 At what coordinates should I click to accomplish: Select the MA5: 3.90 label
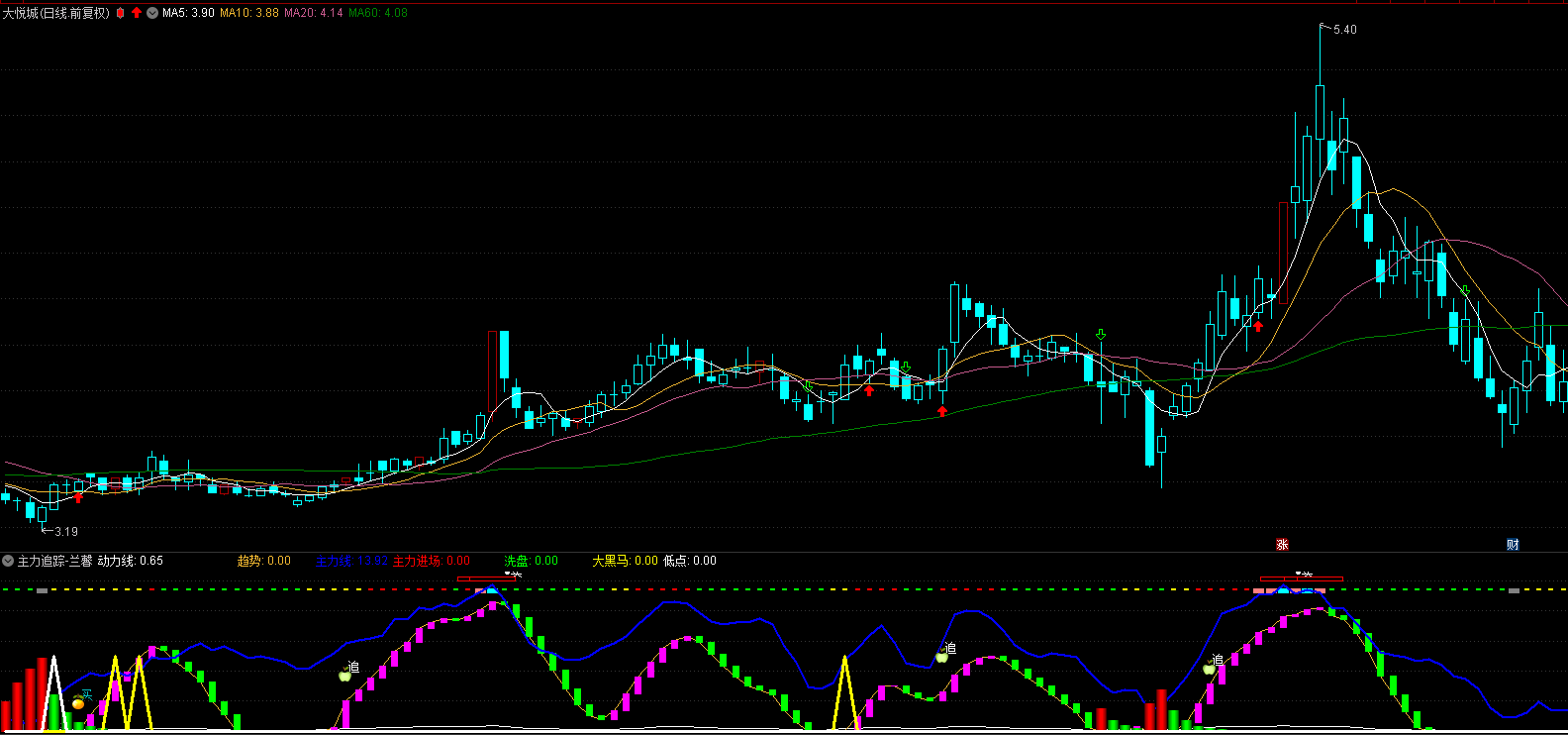click(188, 13)
